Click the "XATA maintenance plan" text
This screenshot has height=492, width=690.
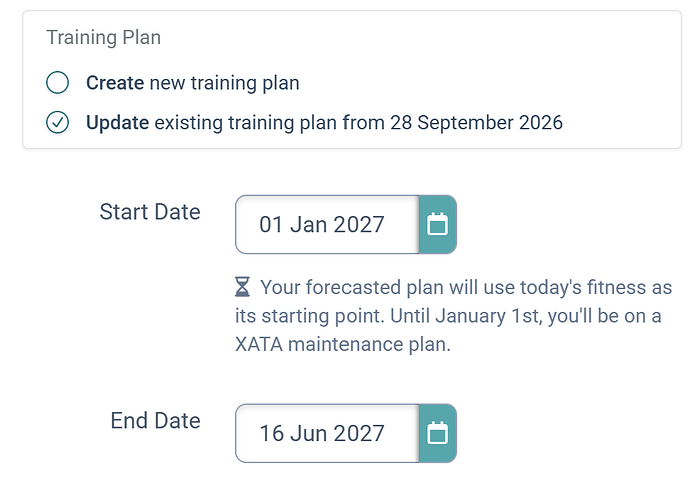(342, 344)
